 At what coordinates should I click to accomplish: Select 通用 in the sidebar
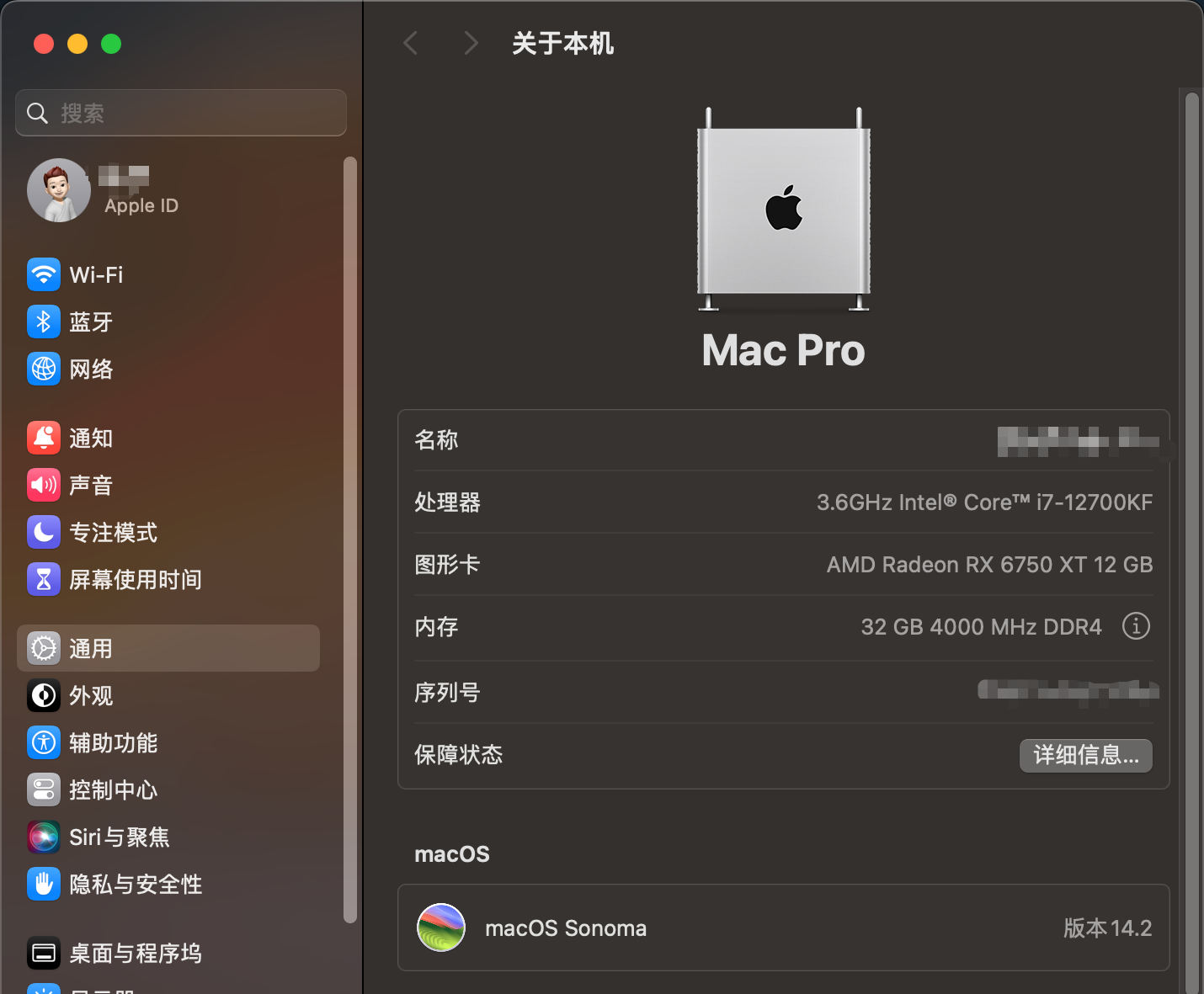point(168,648)
